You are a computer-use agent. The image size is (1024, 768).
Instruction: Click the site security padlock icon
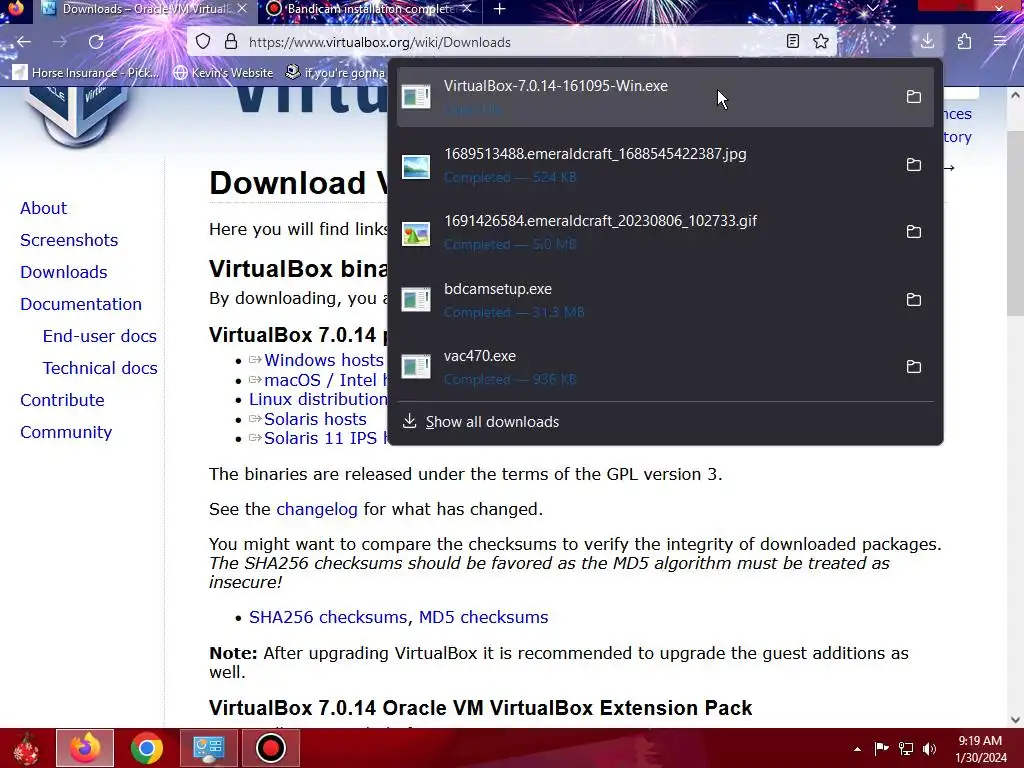pos(231,42)
